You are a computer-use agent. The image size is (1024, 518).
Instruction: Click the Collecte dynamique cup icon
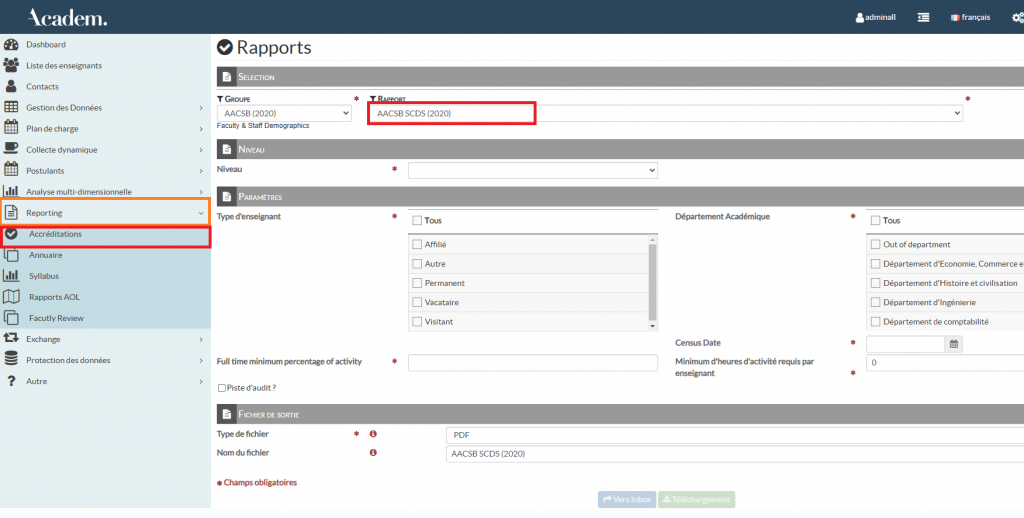11,150
